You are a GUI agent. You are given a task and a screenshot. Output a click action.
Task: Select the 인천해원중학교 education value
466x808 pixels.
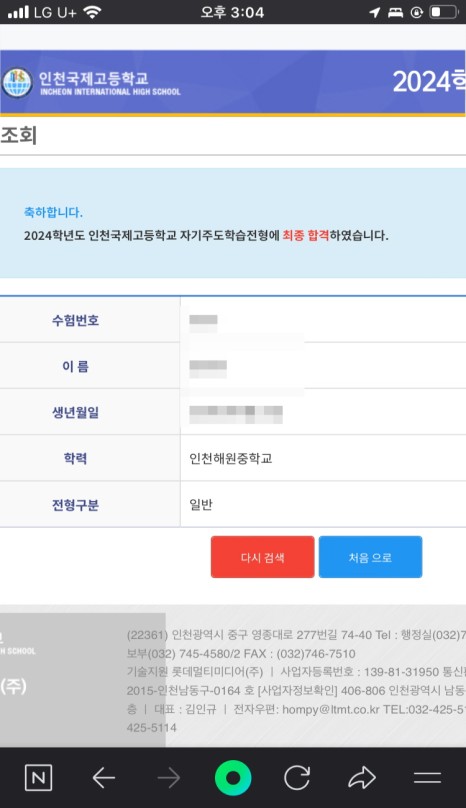click(x=230, y=458)
